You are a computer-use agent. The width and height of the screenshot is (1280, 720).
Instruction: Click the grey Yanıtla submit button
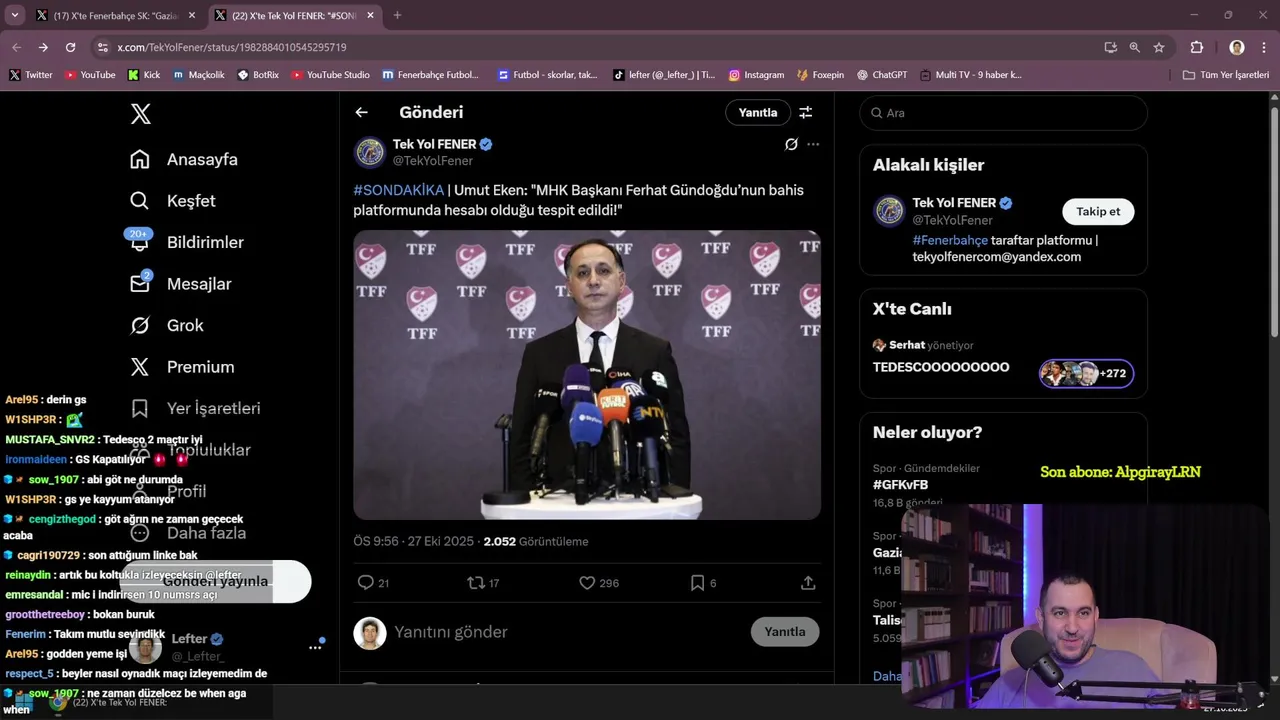[x=785, y=632]
